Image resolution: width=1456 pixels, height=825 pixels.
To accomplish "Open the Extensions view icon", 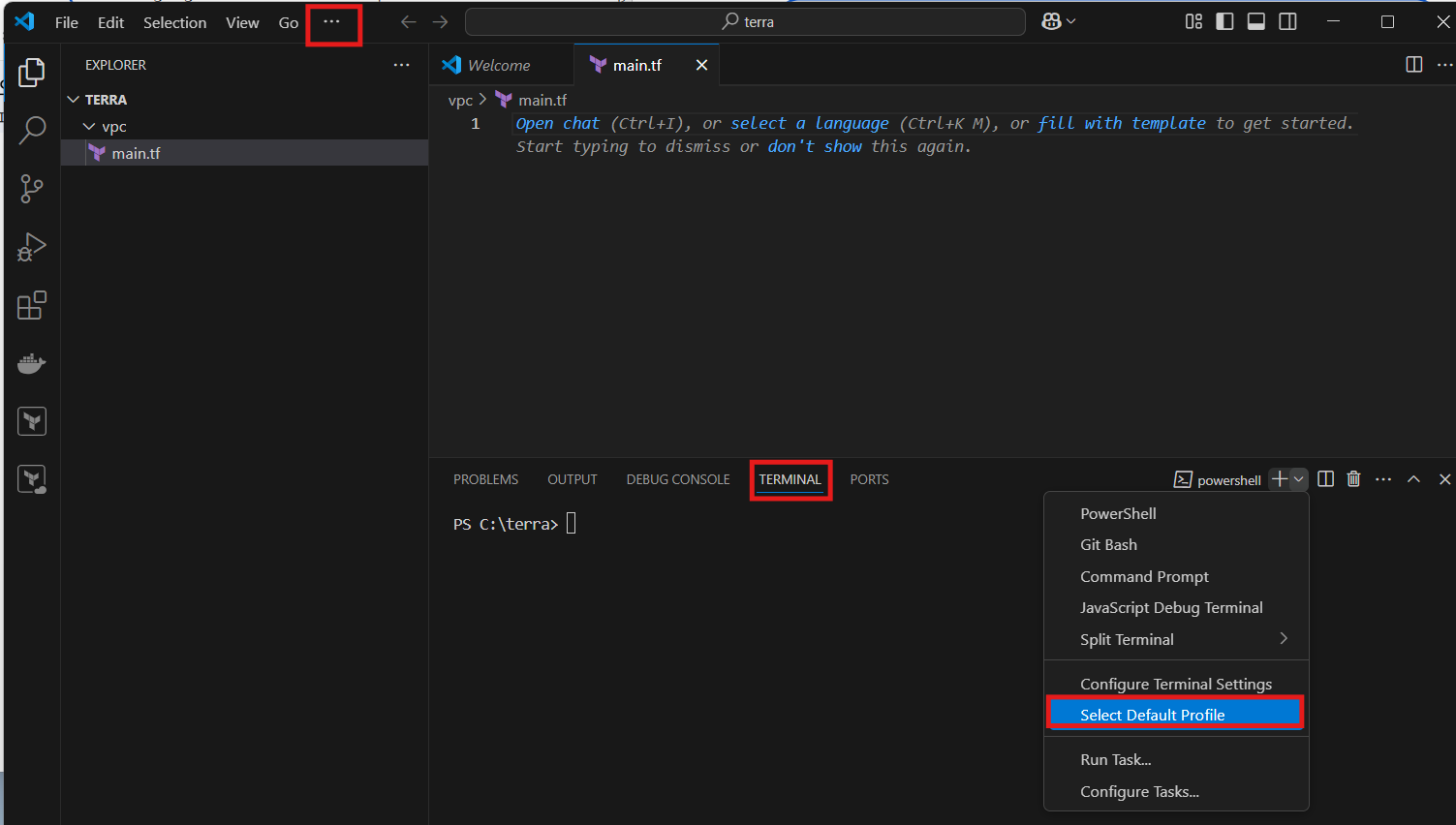I will pyautogui.click(x=32, y=305).
